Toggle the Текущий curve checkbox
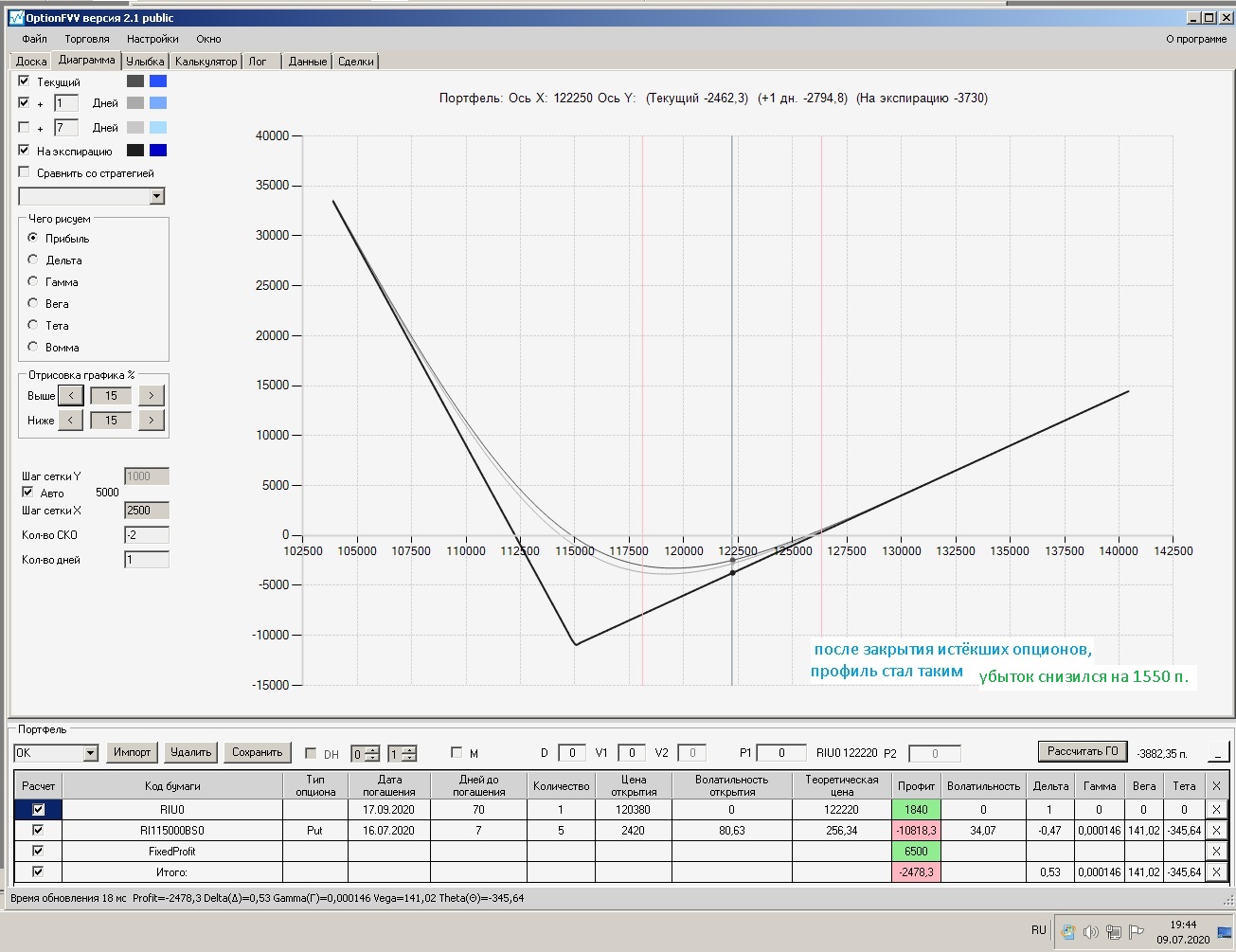Image resolution: width=1236 pixels, height=952 pixels. pyautogui.click(x=25, y=81)
